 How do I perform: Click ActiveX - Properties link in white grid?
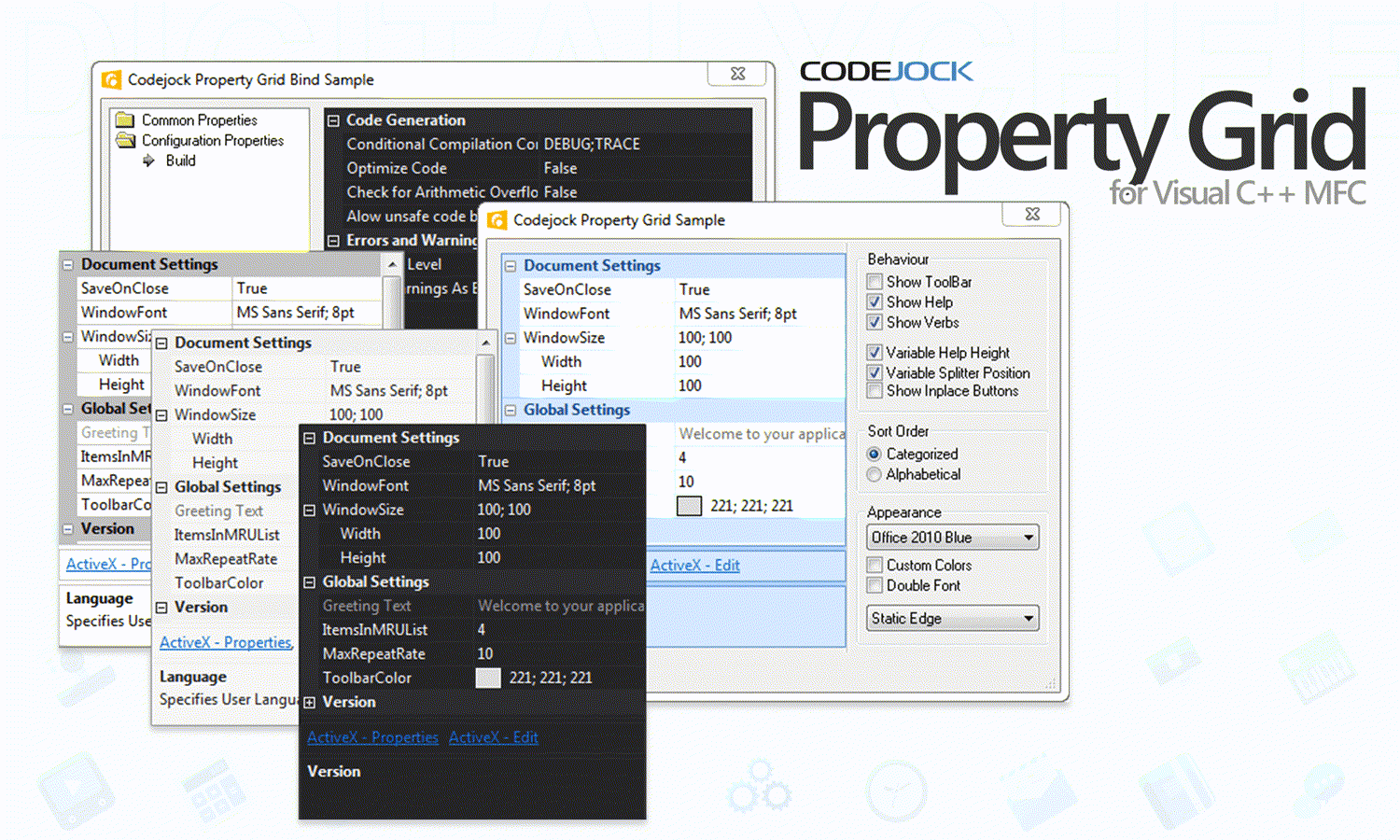tap(226, 642)
